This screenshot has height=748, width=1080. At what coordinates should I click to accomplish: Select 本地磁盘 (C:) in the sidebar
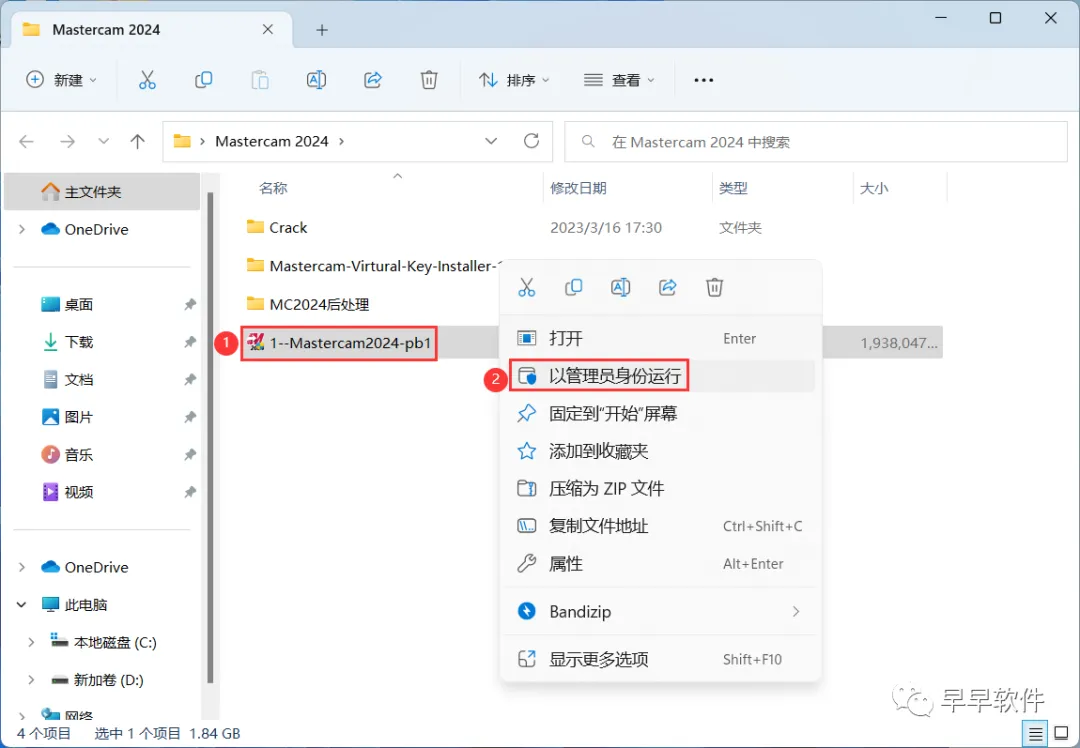click(x=103, y=642)
